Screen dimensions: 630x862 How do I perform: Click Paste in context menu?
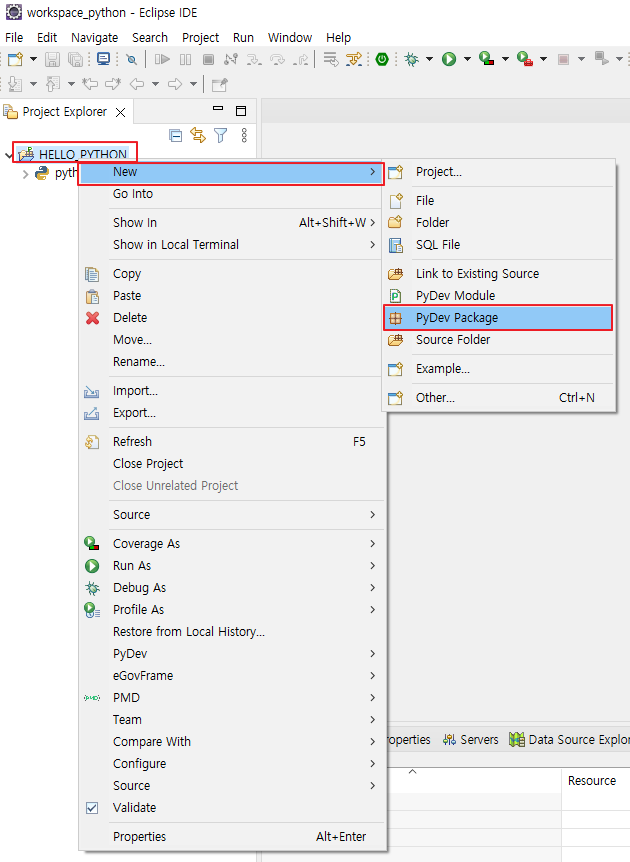pyautogui.click(x=232, y=296)
